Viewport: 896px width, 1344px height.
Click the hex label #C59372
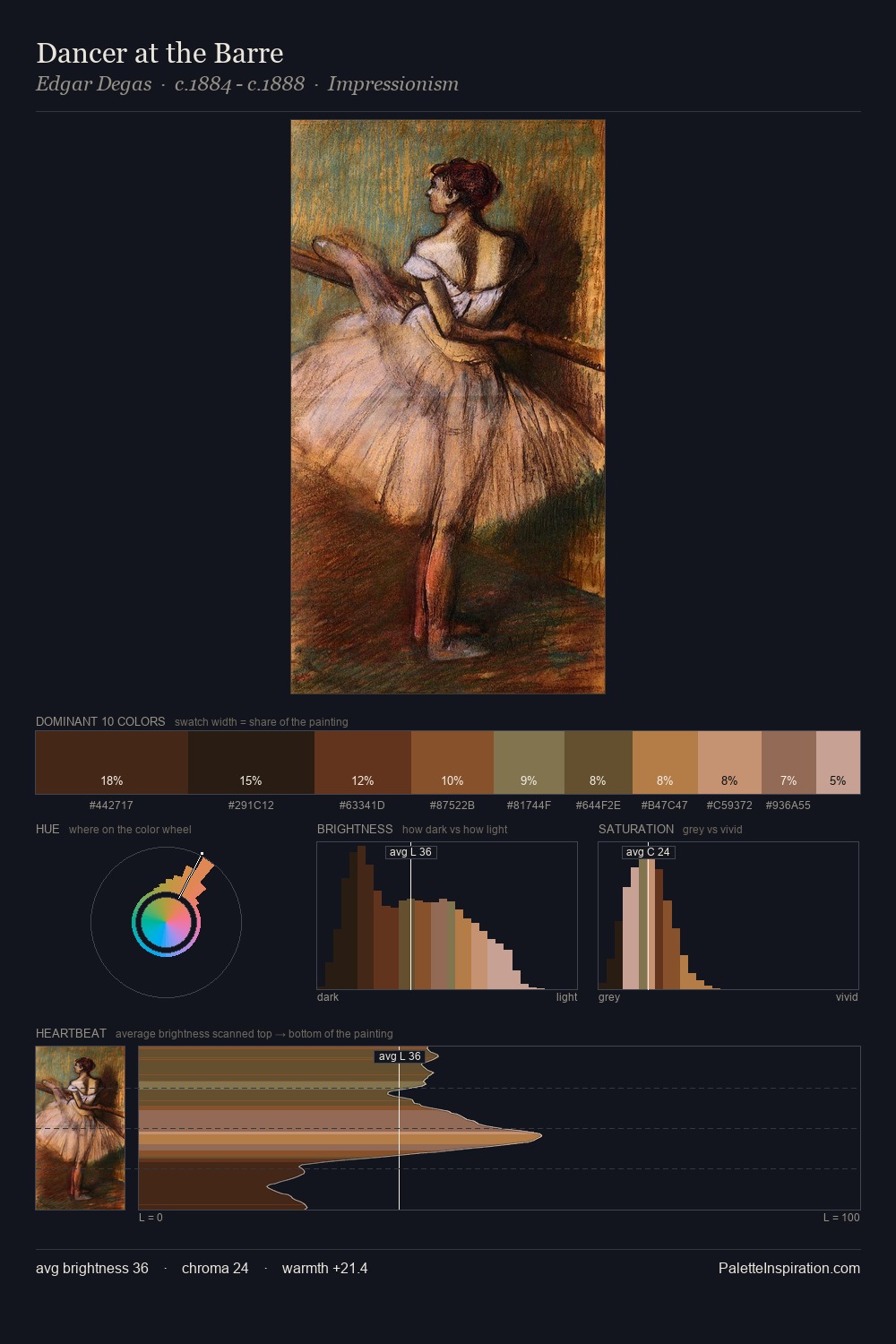pos(729,806)
